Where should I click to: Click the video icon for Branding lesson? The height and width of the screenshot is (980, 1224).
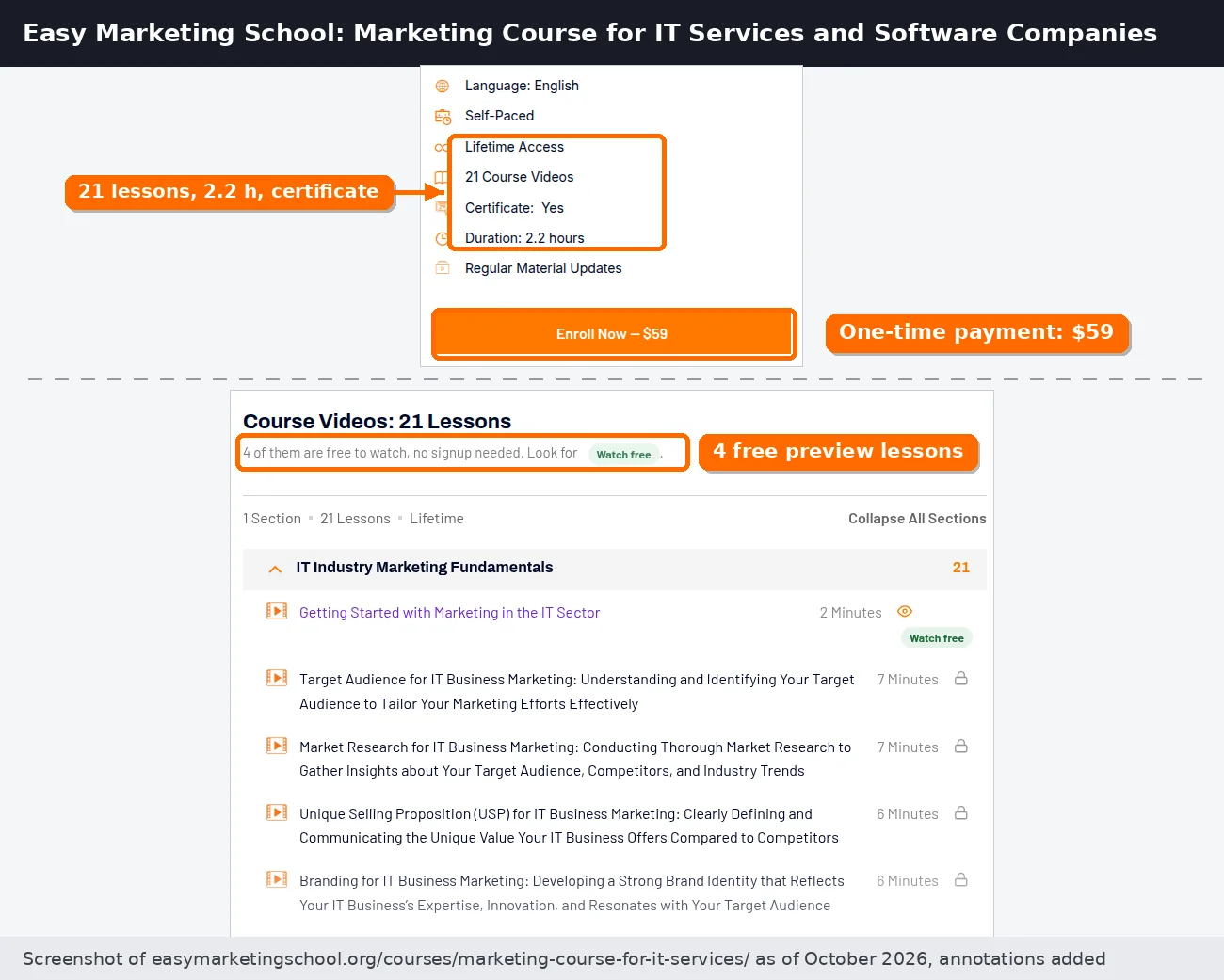[277, 879]
